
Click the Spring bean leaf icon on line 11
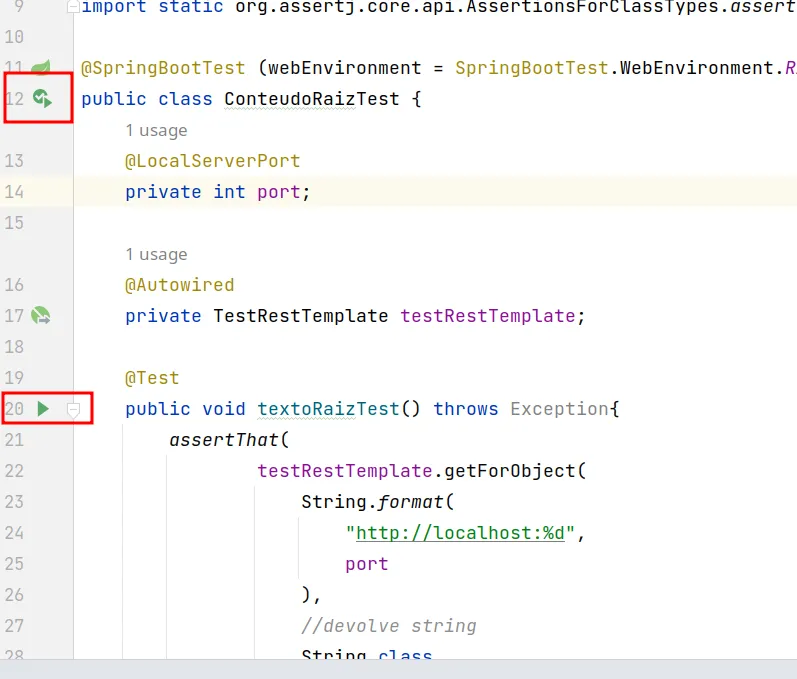[x=41, y=67]
